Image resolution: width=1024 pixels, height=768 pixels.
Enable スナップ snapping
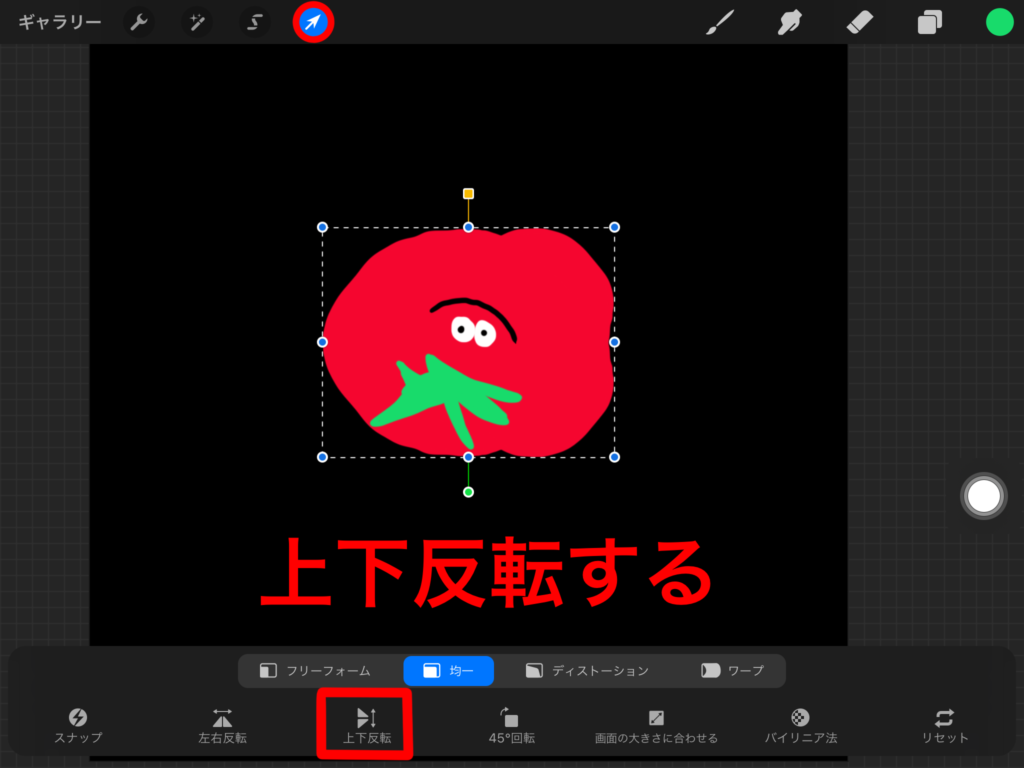point(79,722)
